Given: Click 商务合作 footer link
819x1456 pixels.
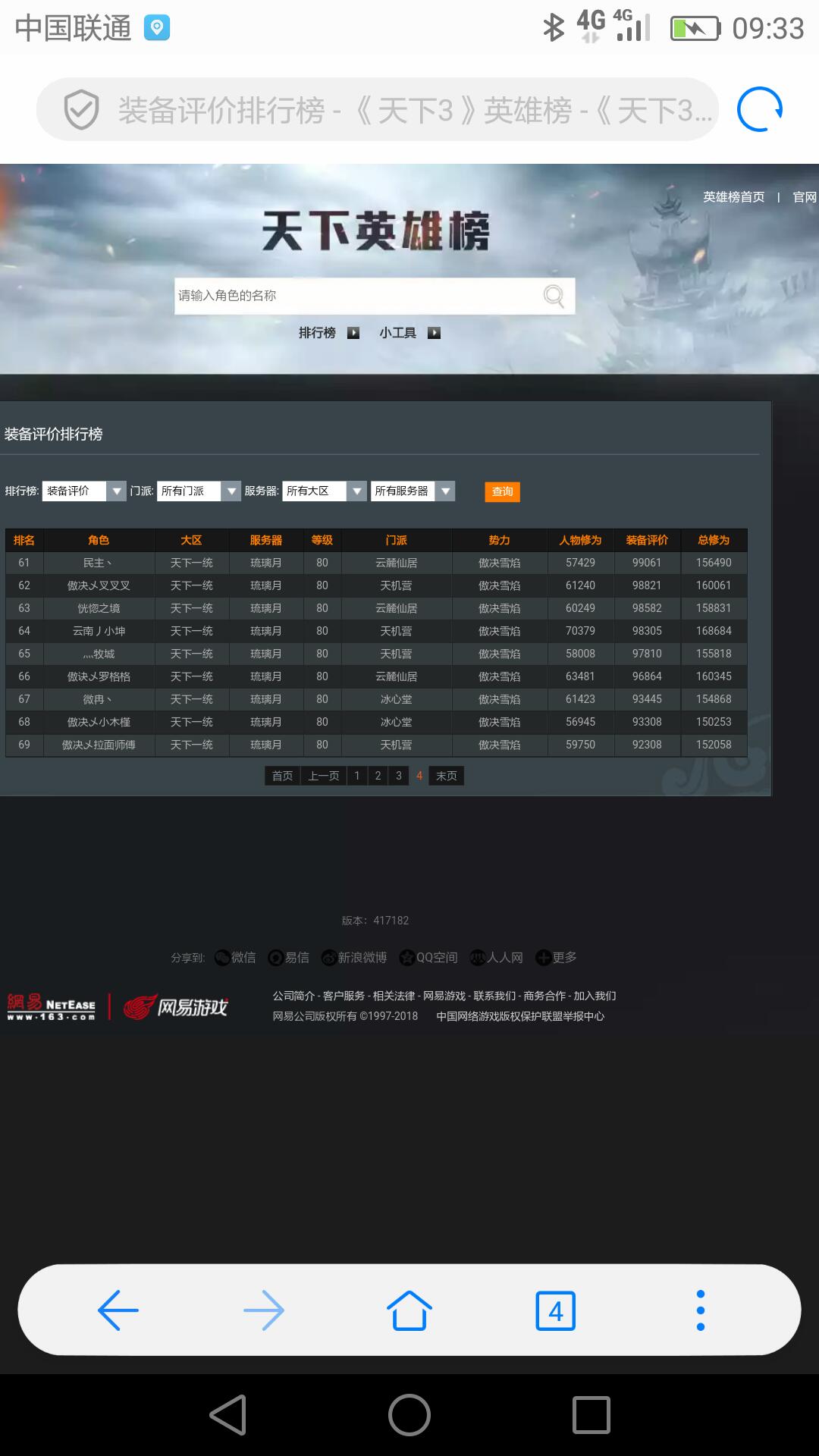Looking at the screenshot, I should point(544,996).
